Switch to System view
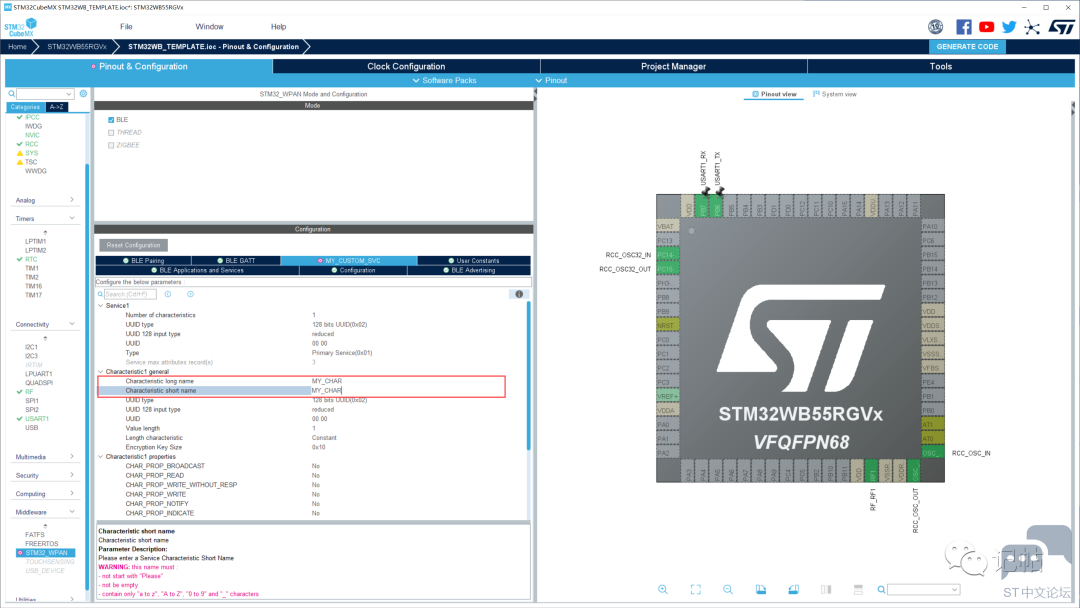Image resolution: width=1080 pixels, height=608 pixels. tap(835, 94)
